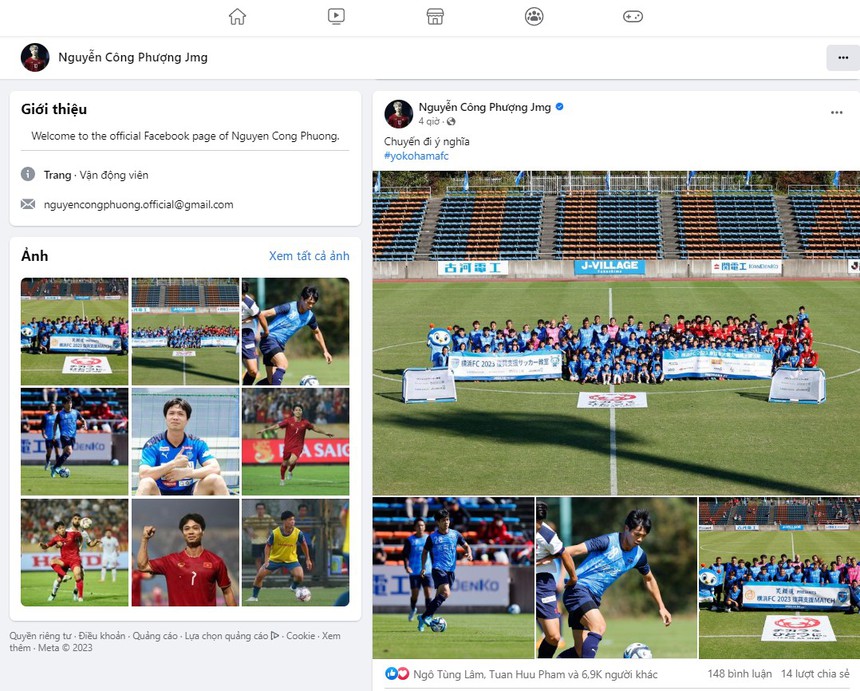Image resolution: width=860 pixels, height=691 pixels.
Task: Open the post's three-dots options menu
Action: [836, 112]
